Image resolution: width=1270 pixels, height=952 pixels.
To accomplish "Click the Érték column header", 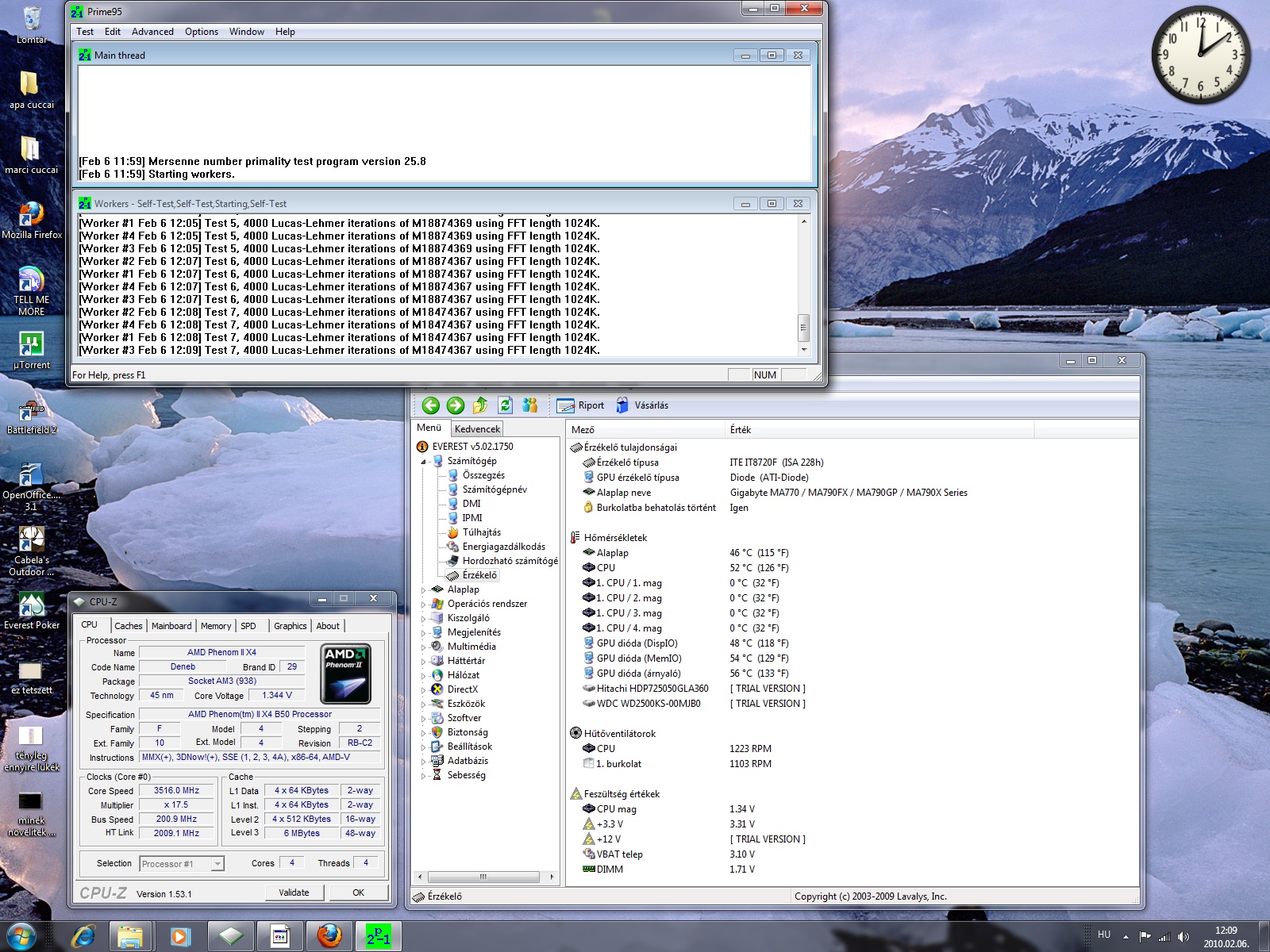I will pos(879,430).
